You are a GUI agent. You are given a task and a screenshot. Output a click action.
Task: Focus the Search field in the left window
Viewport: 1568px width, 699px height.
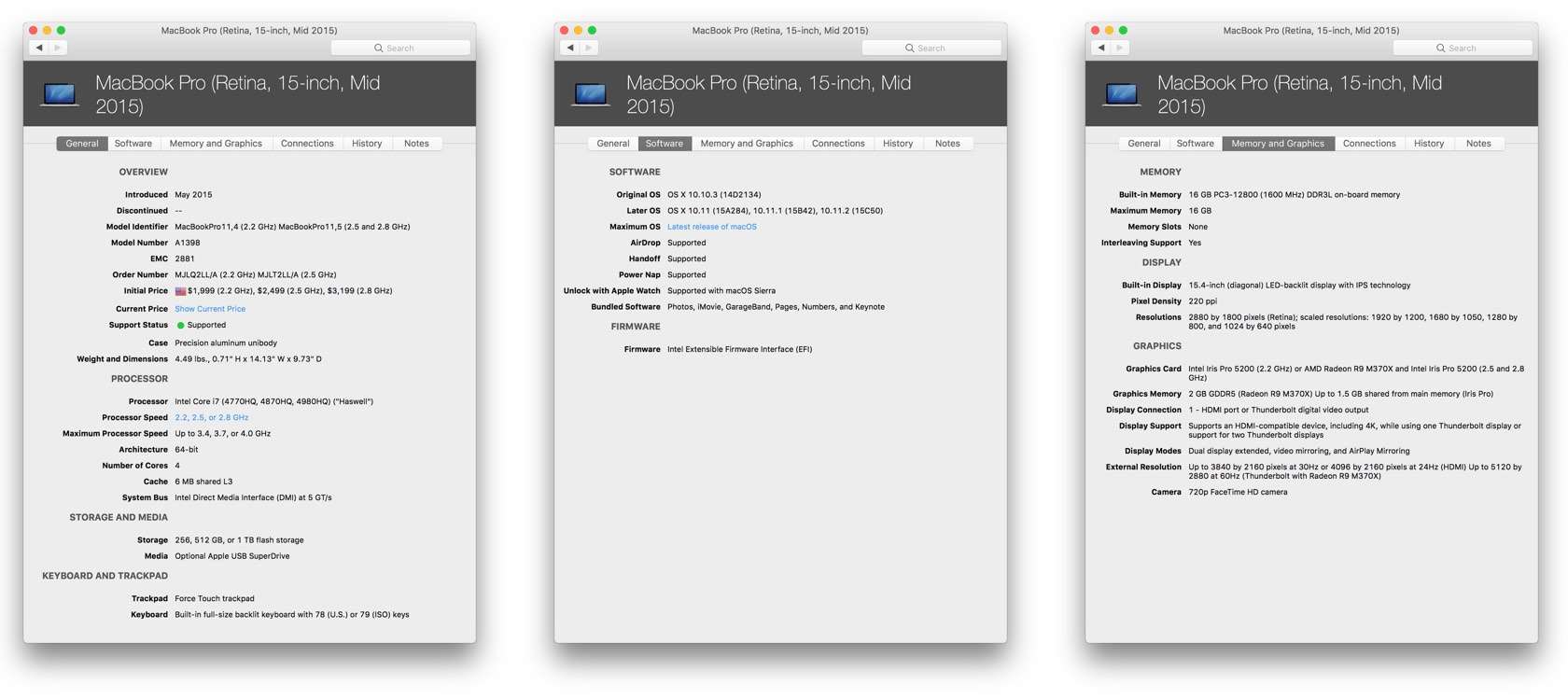pos(400,48)
